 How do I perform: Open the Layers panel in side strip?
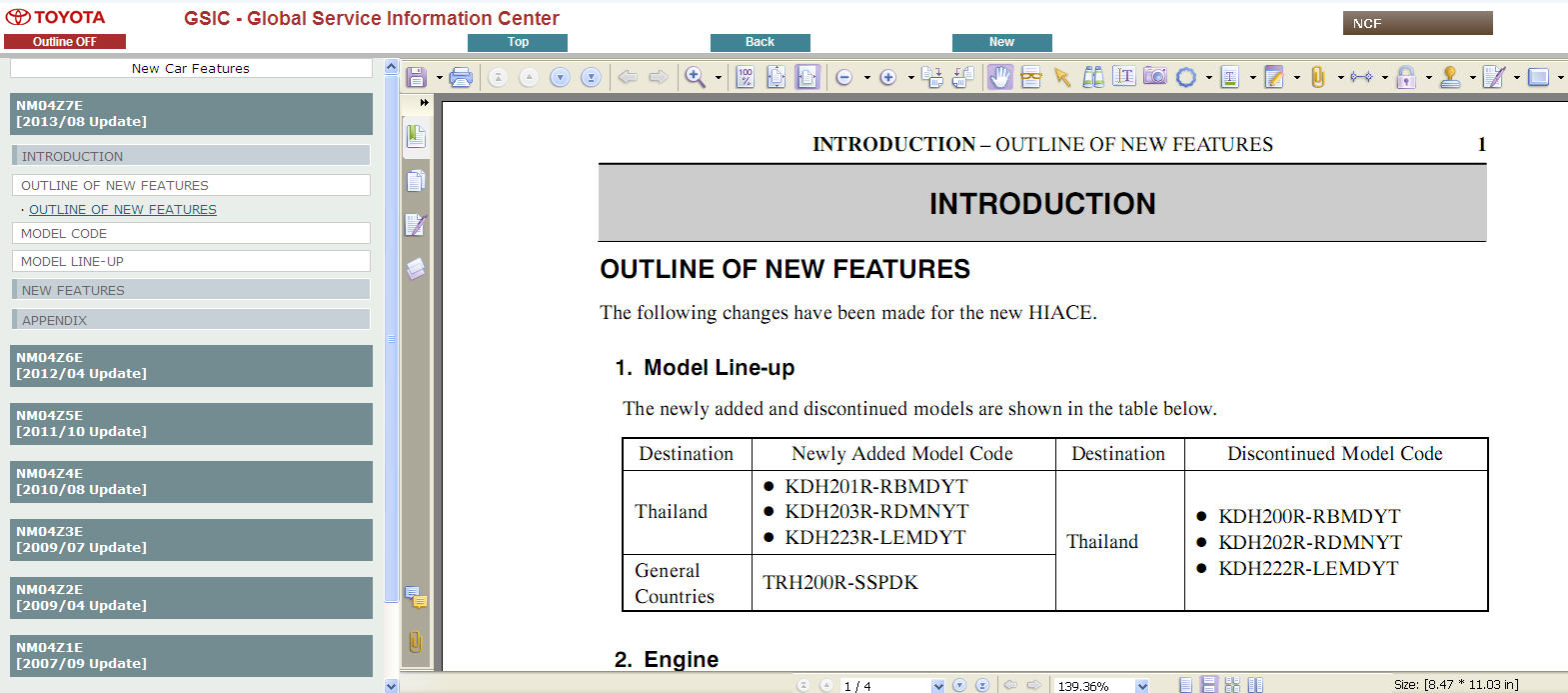416,269
